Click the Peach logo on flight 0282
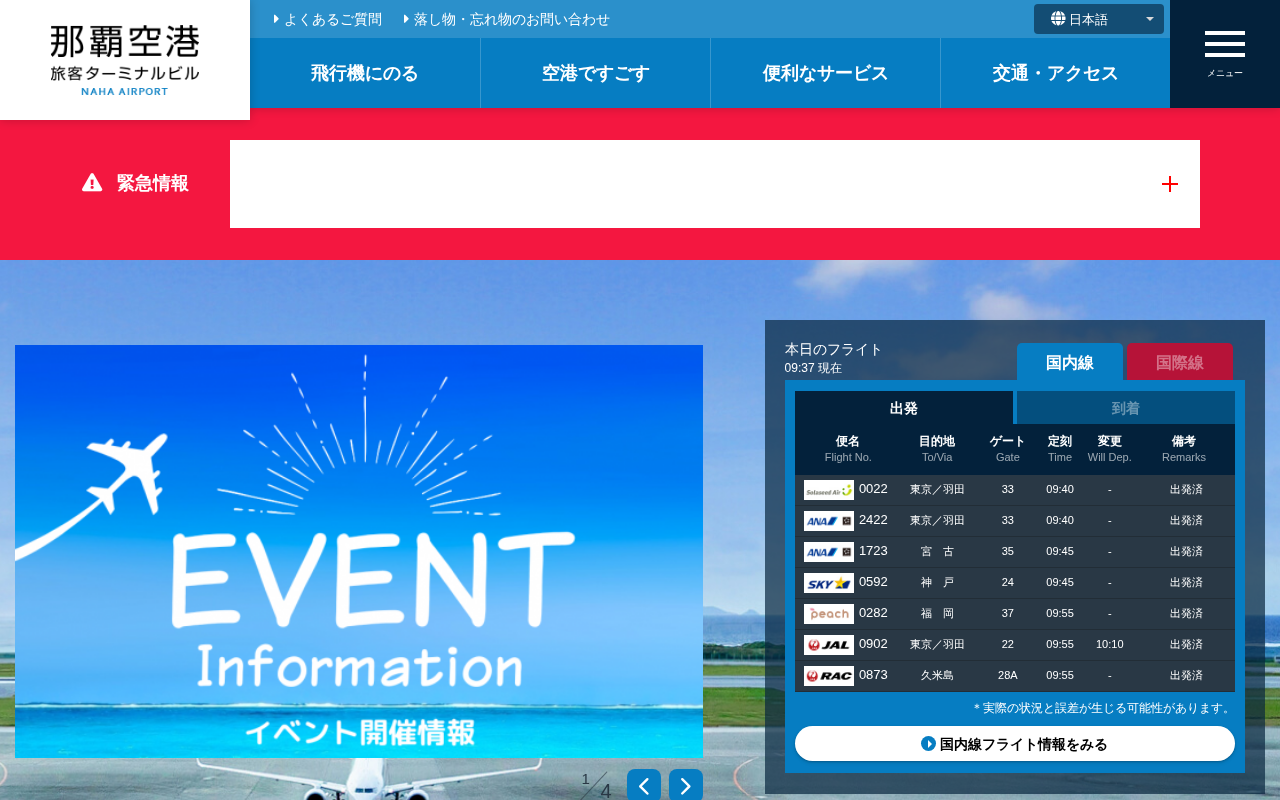1280x800 pixels. pyautogui.click(x=829, y=614)
